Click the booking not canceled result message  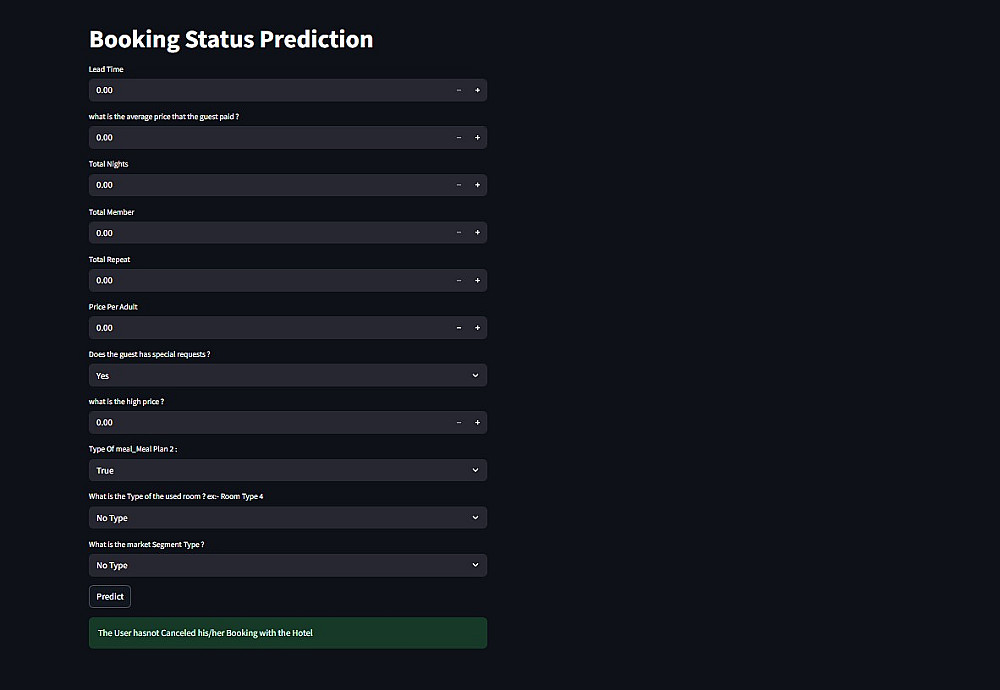pos(287,633)
